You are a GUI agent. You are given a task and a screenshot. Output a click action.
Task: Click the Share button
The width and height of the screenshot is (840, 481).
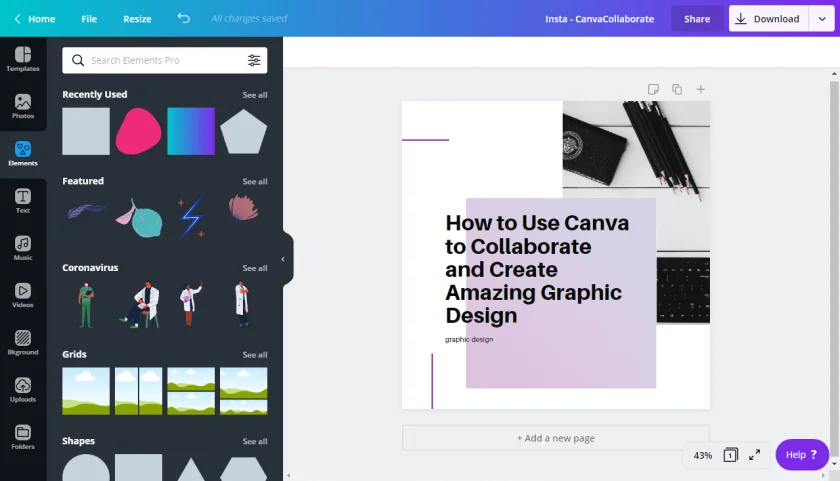pos(697,19)
